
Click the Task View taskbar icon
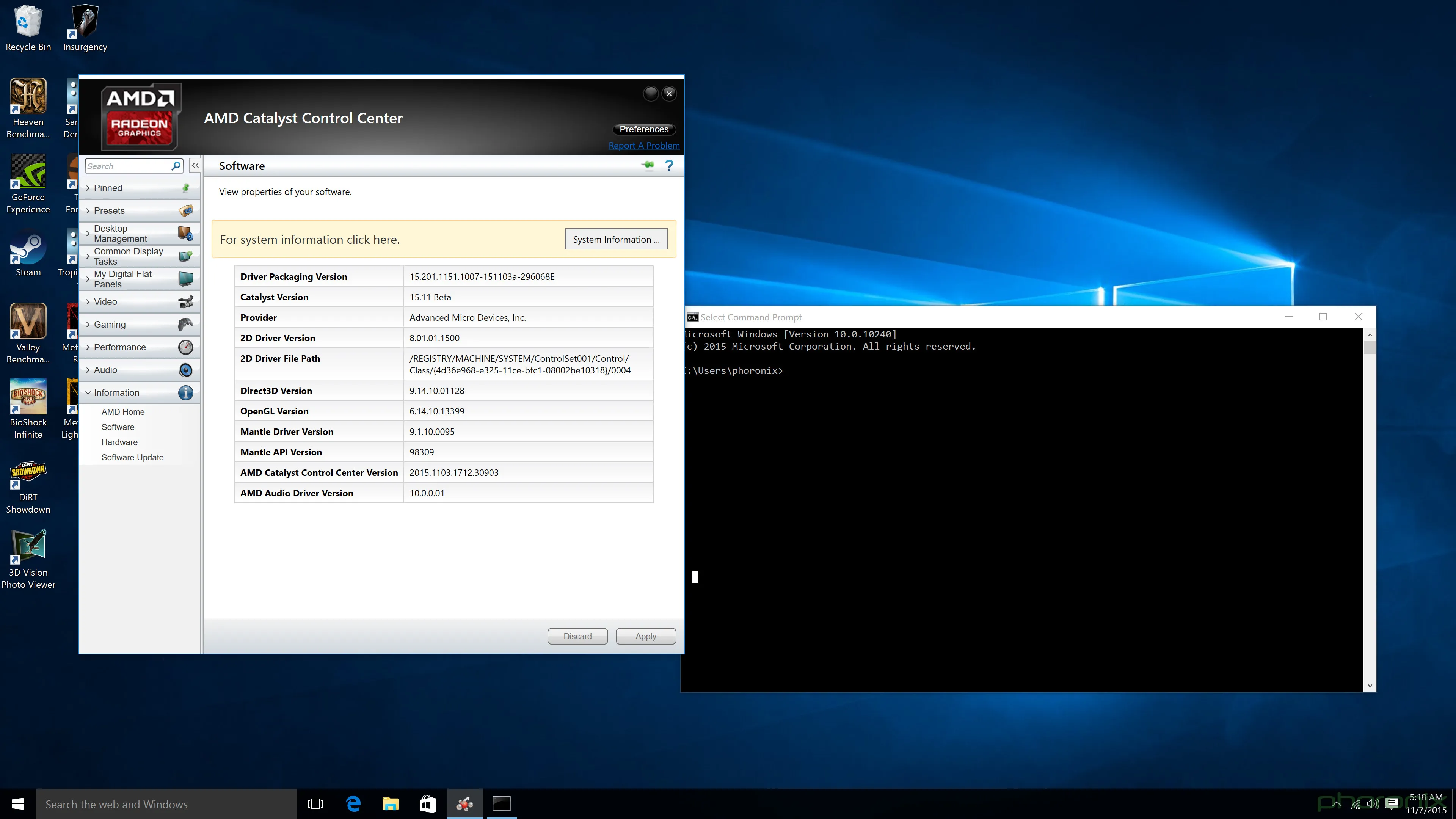tap(315, 804)
